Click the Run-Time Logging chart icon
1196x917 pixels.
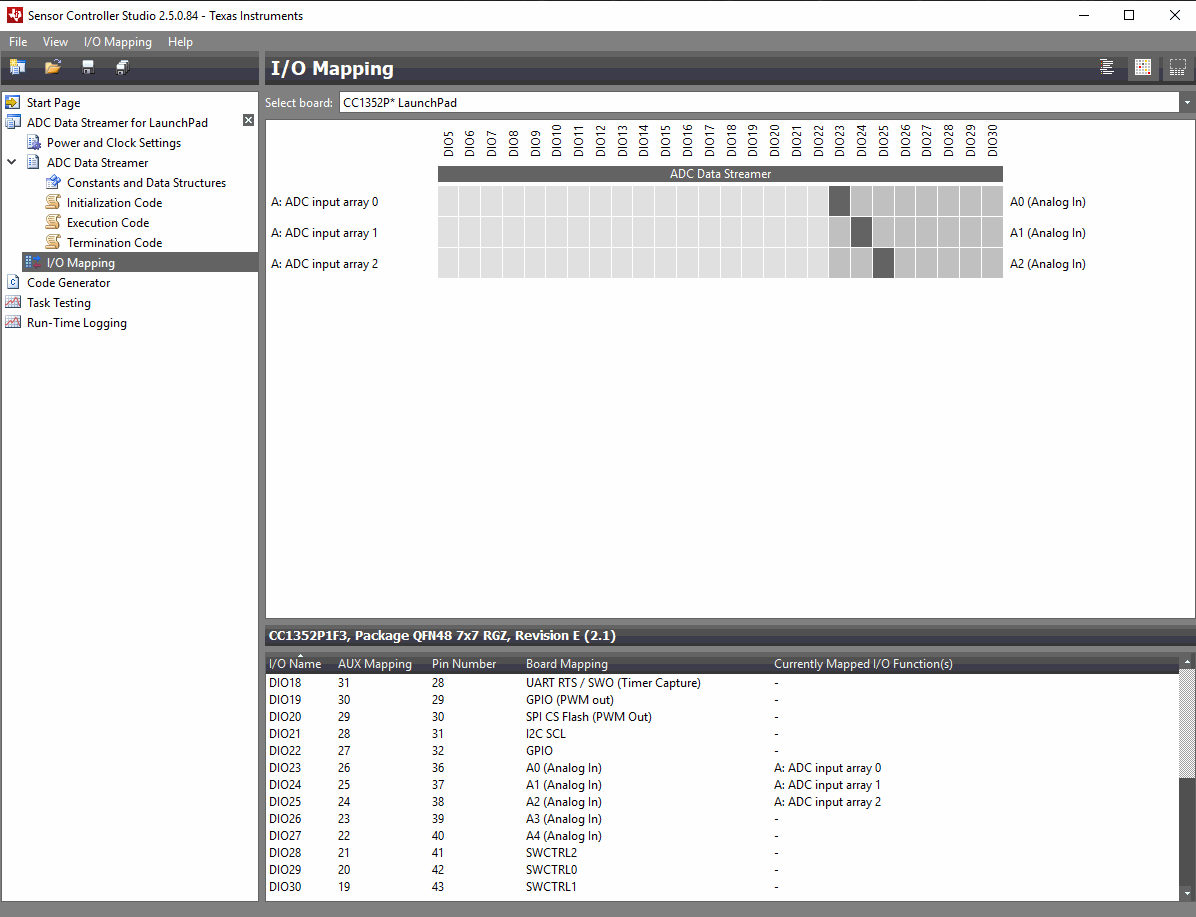click(13, 322)
